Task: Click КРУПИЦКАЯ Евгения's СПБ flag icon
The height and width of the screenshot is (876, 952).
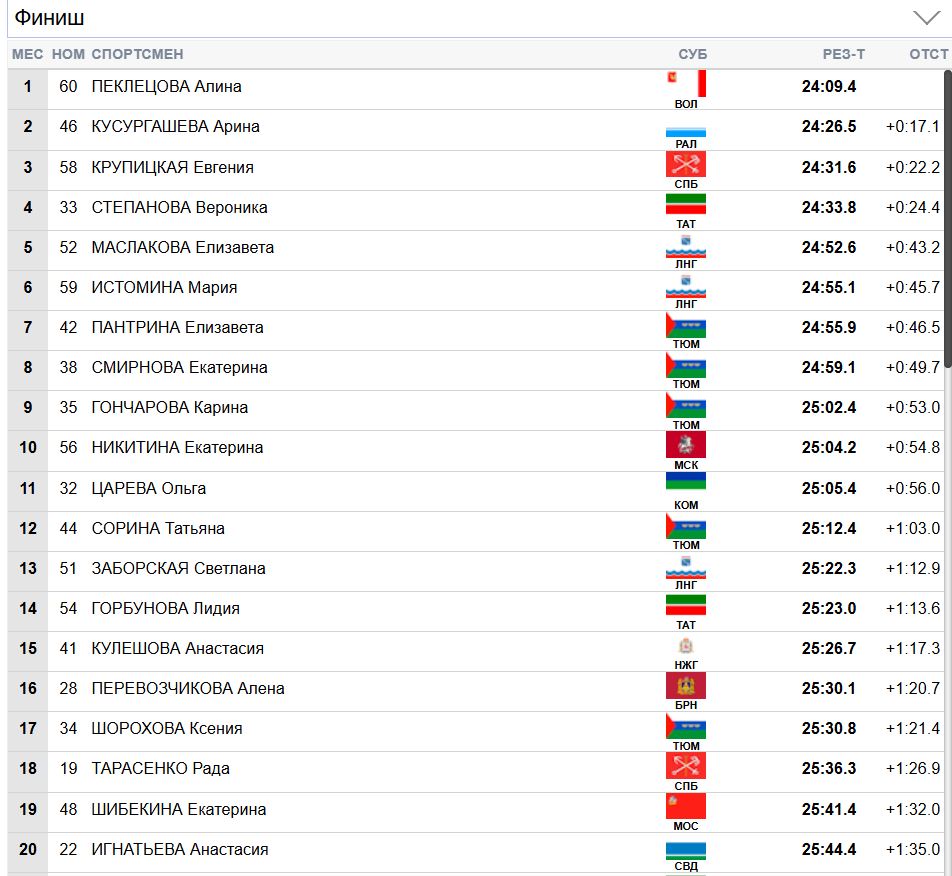Action: pos(686,164)
